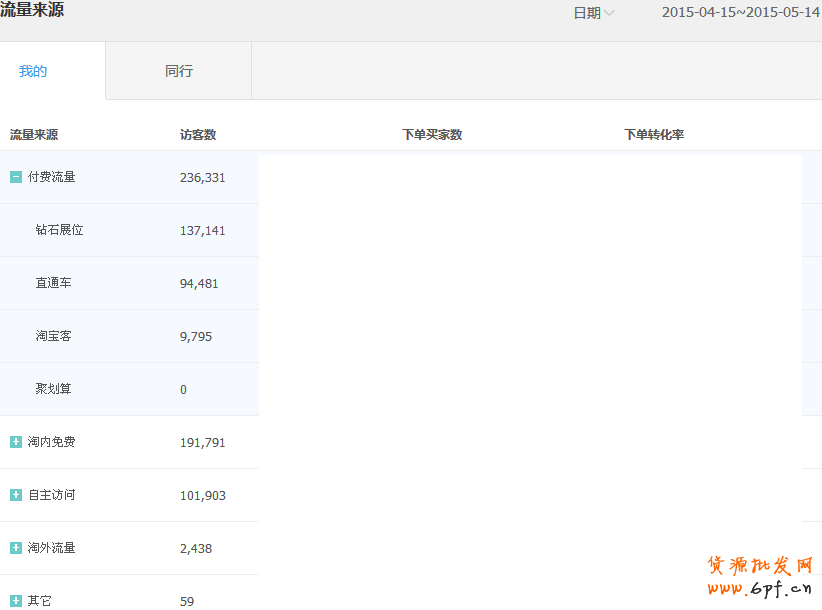Open the 日期 dropdown

[593, 13]
